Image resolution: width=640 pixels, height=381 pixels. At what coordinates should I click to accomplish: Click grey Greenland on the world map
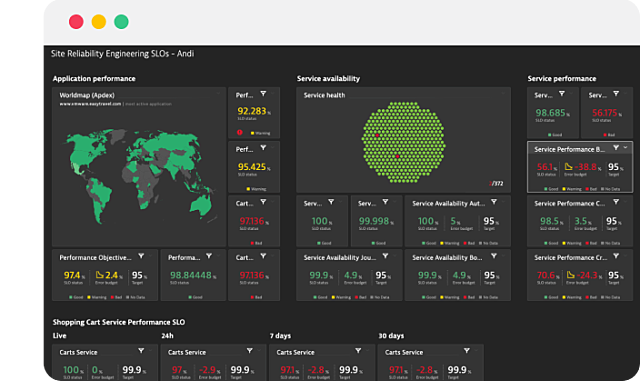(118, 135)
